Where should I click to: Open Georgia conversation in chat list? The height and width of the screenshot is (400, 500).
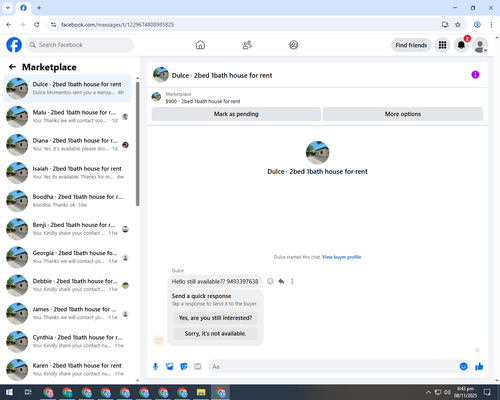(x=67, y=257)
